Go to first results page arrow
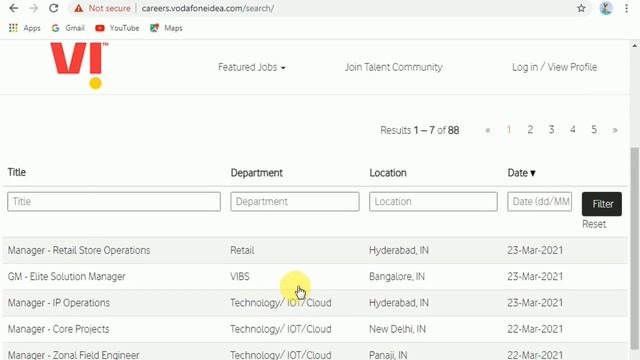Viewport: 640px width, 360px height. tap(488, 130)
